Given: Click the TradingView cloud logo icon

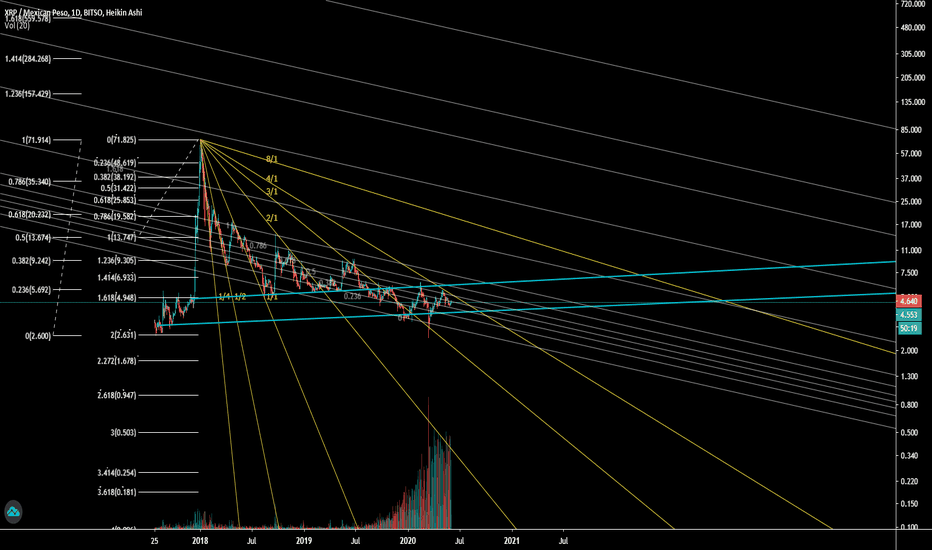Looking at the screenshot, I should [x=13, y=512].
